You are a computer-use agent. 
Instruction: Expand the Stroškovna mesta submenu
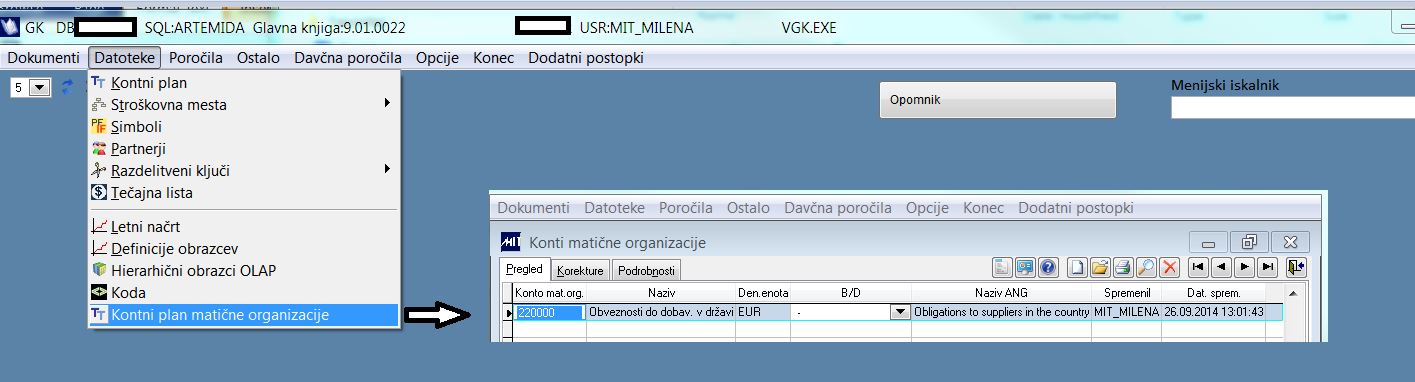pyautogui.click(x=244, y=104)
